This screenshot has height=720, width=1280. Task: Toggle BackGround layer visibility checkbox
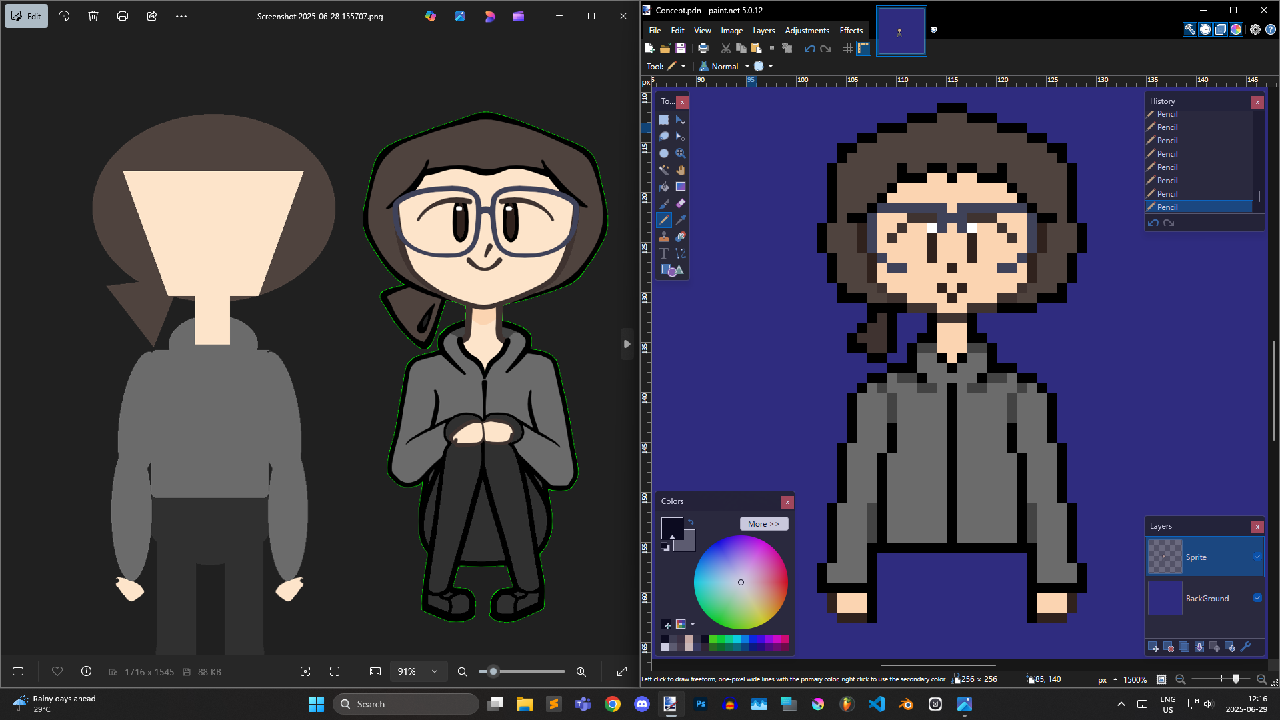pos(1257,598)
